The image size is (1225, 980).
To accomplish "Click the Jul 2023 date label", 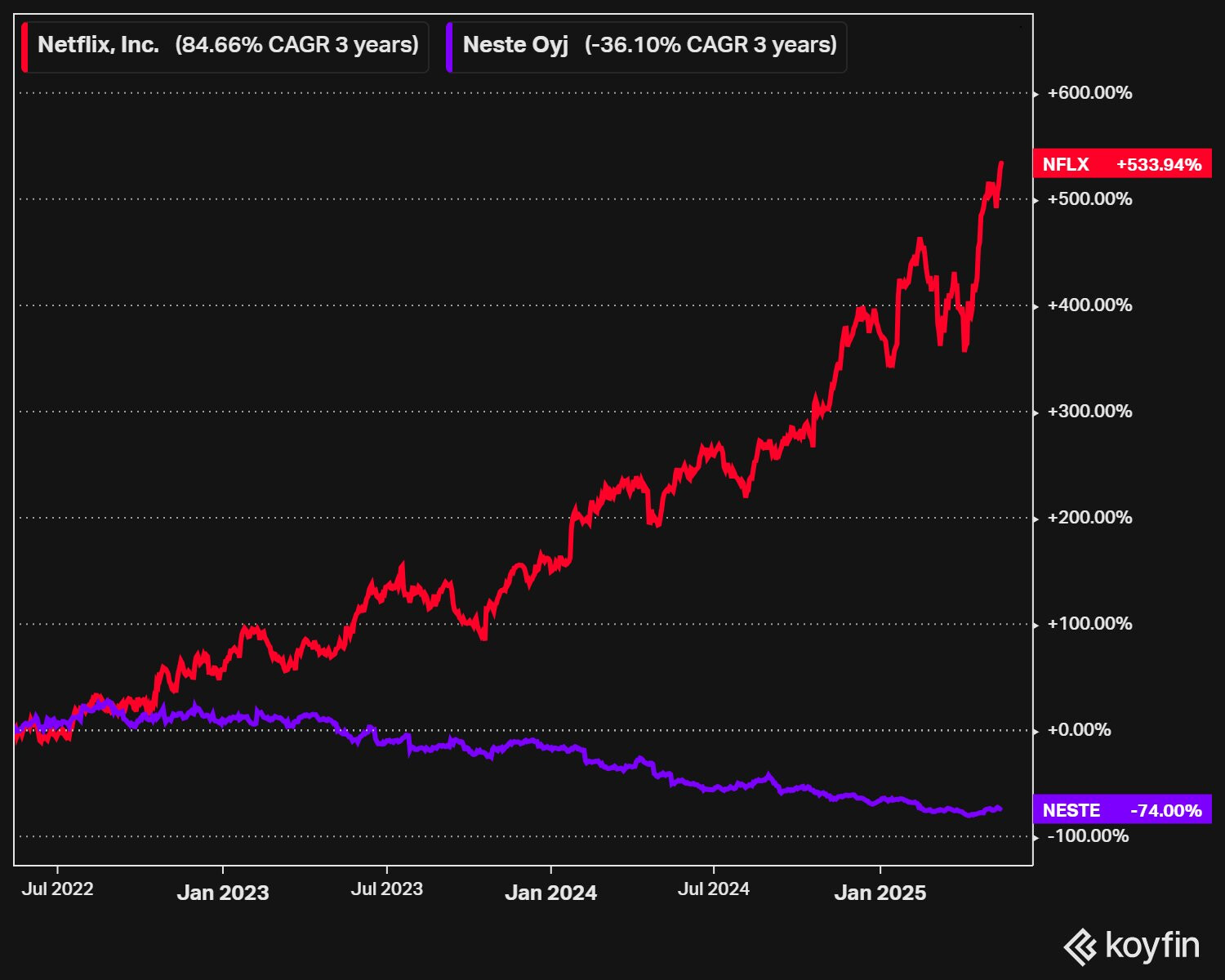I will pos(387,889).
